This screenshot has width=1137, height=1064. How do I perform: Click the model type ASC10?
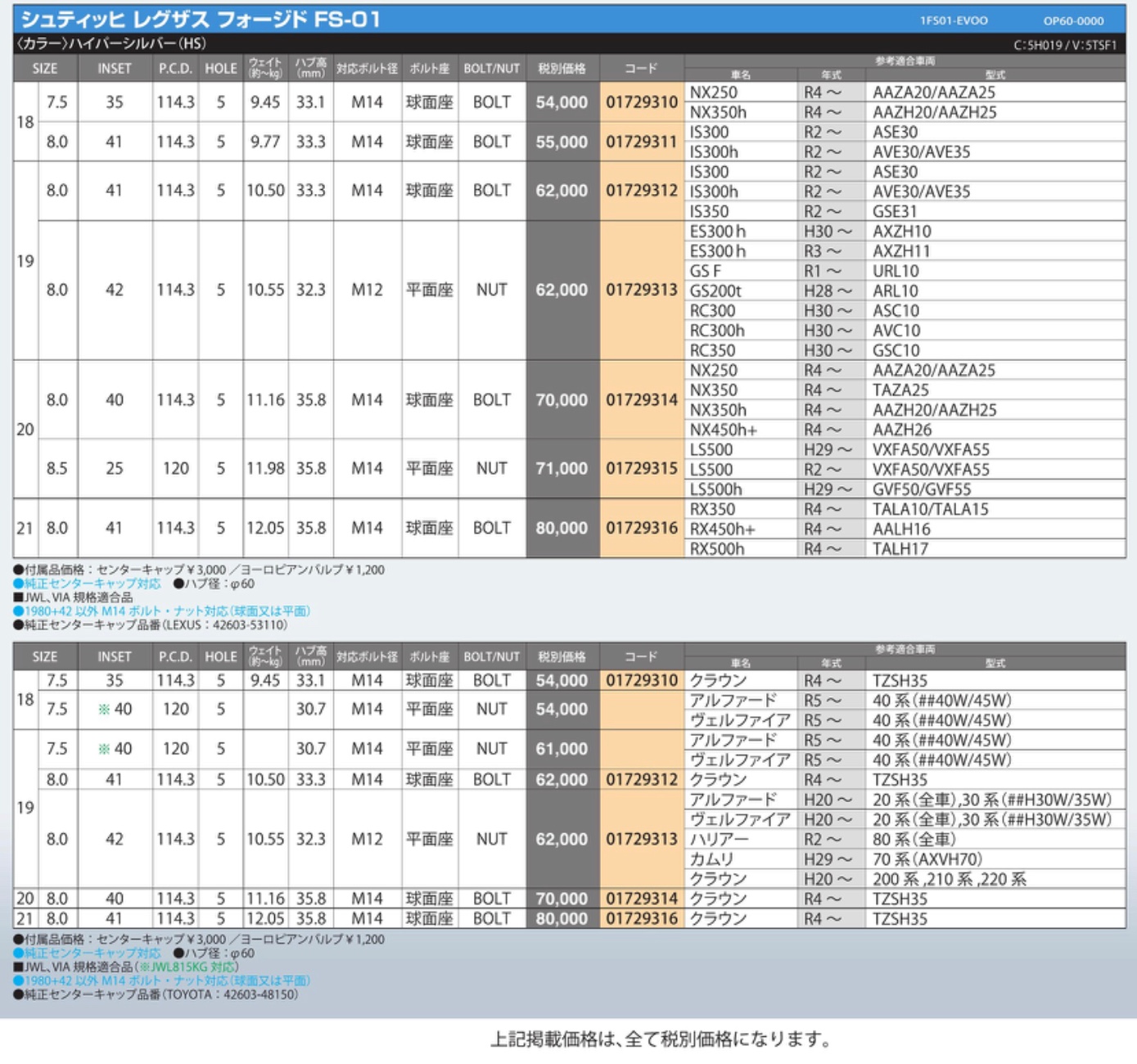(x=896, y=310)
